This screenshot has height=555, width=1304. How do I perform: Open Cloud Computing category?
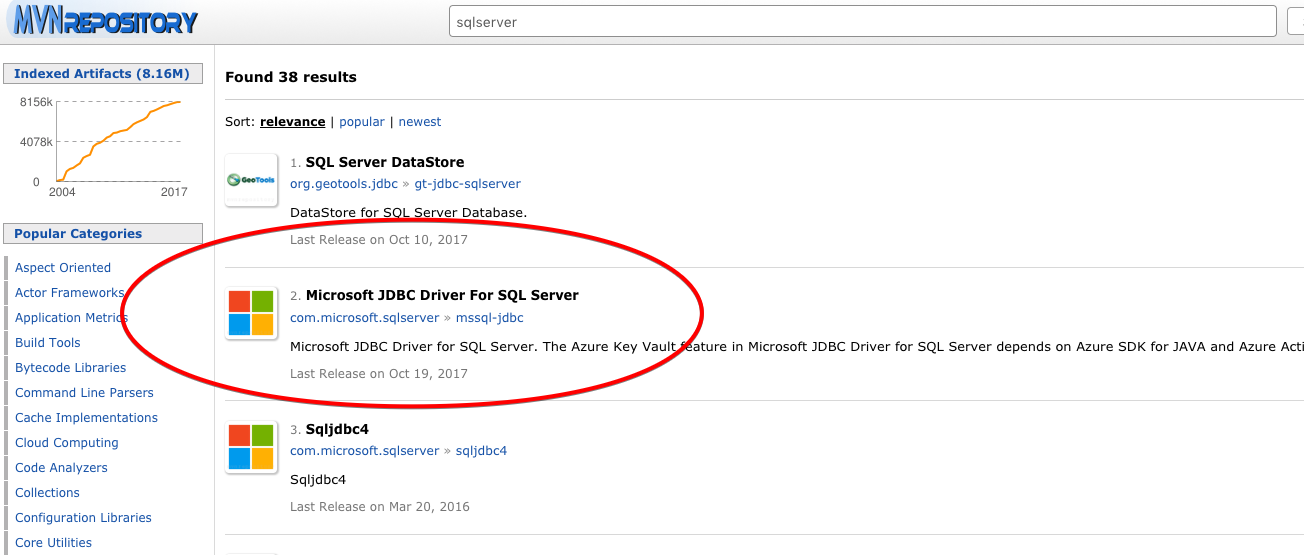coord(67,443)
